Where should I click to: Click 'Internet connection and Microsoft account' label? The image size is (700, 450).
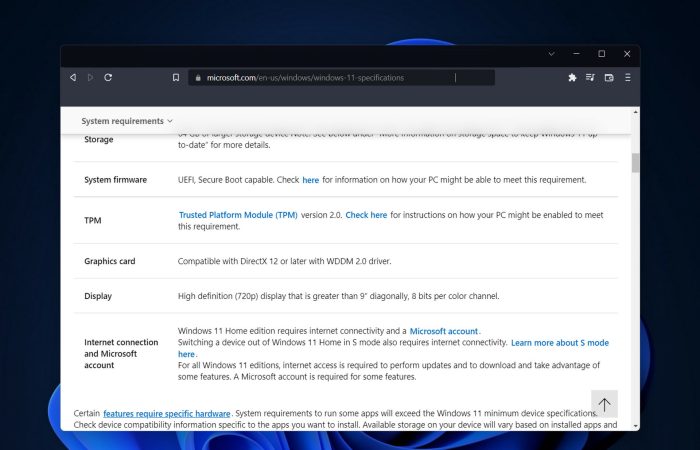point(121,354)
